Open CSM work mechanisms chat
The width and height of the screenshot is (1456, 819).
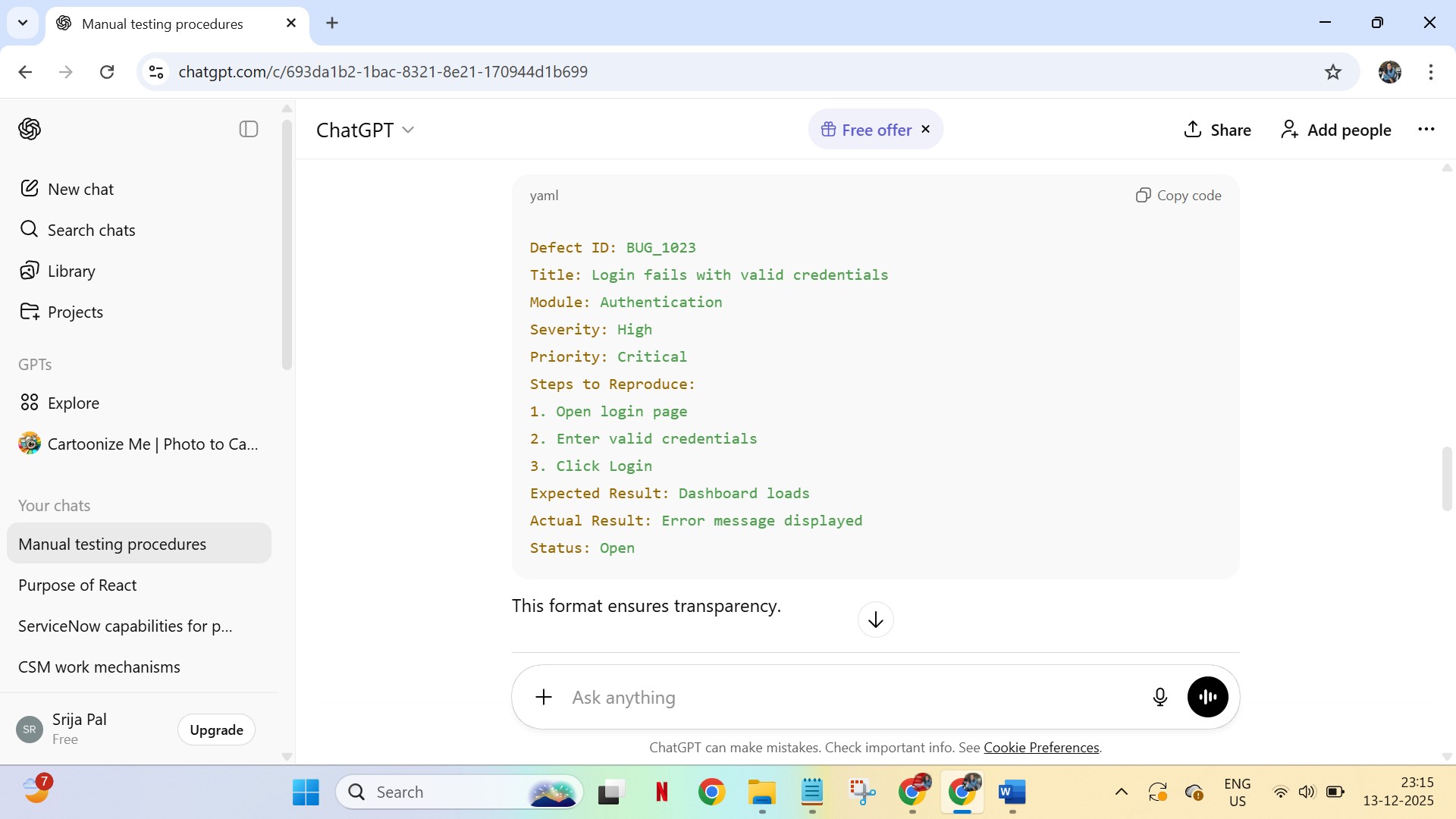[x=99, y=667]
